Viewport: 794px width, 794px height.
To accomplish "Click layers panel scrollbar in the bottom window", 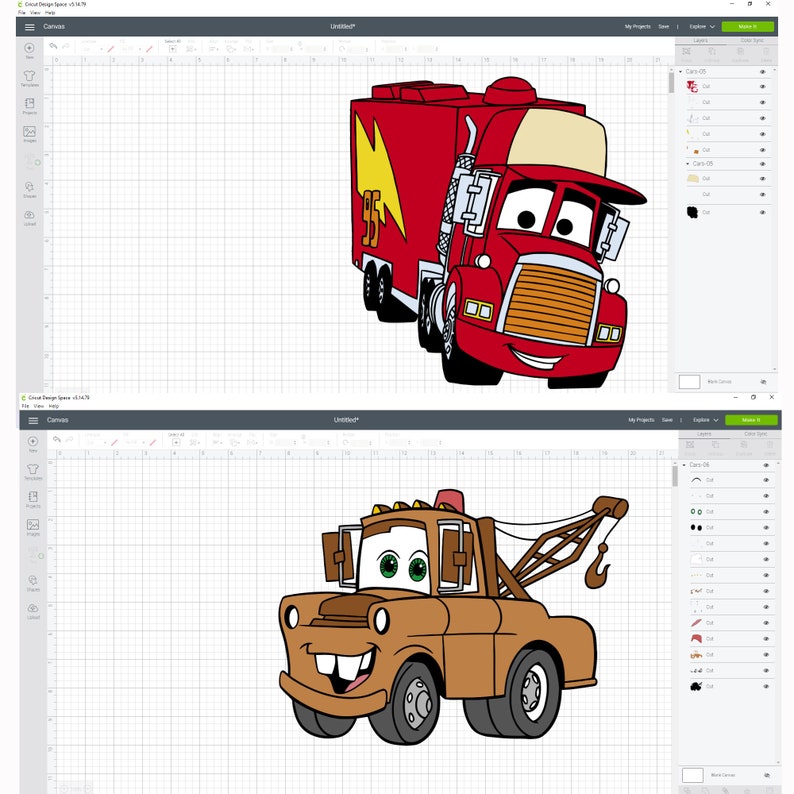I will [x=675, y=477].
